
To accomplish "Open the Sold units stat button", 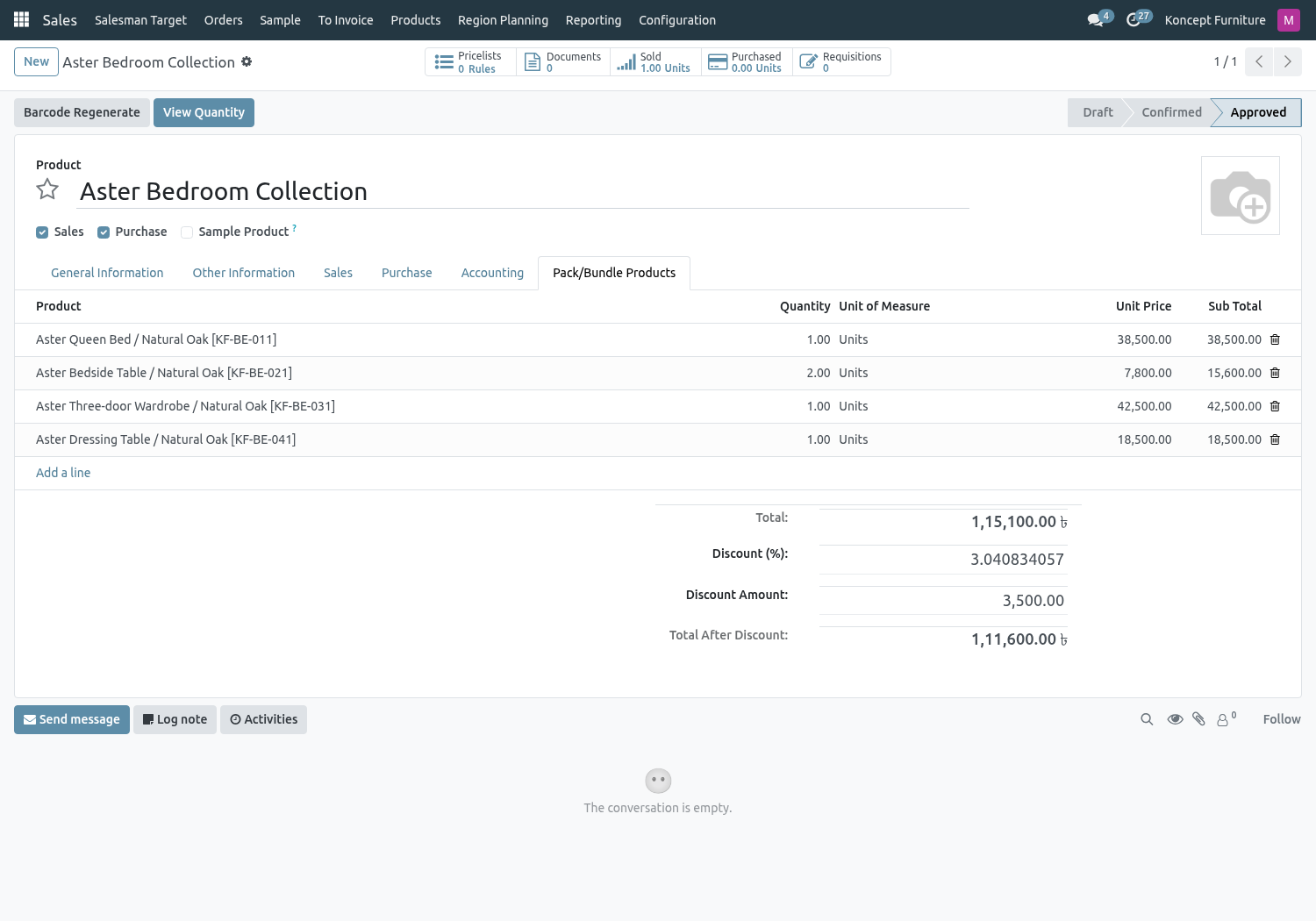I will [655, 62].
